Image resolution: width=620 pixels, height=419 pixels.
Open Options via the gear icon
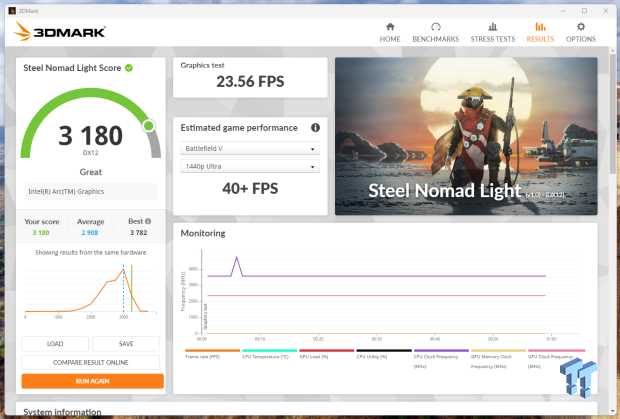[x=580, y=26]
